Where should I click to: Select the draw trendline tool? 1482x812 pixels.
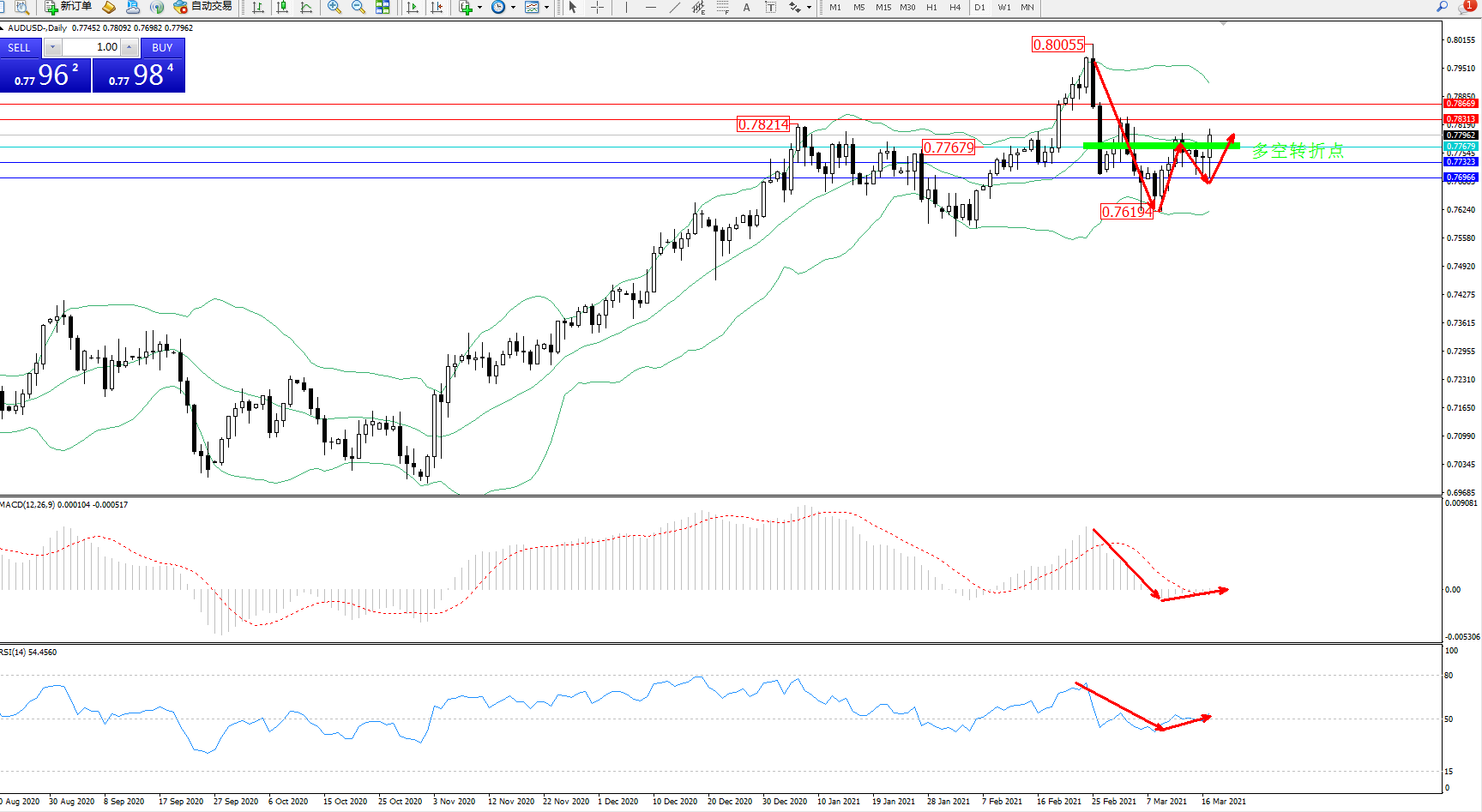pos(675,7)
